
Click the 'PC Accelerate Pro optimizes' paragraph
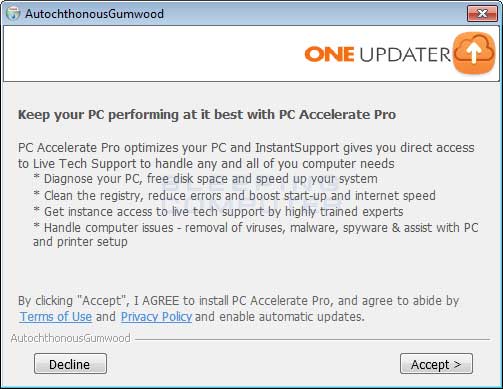click(246, 156)
